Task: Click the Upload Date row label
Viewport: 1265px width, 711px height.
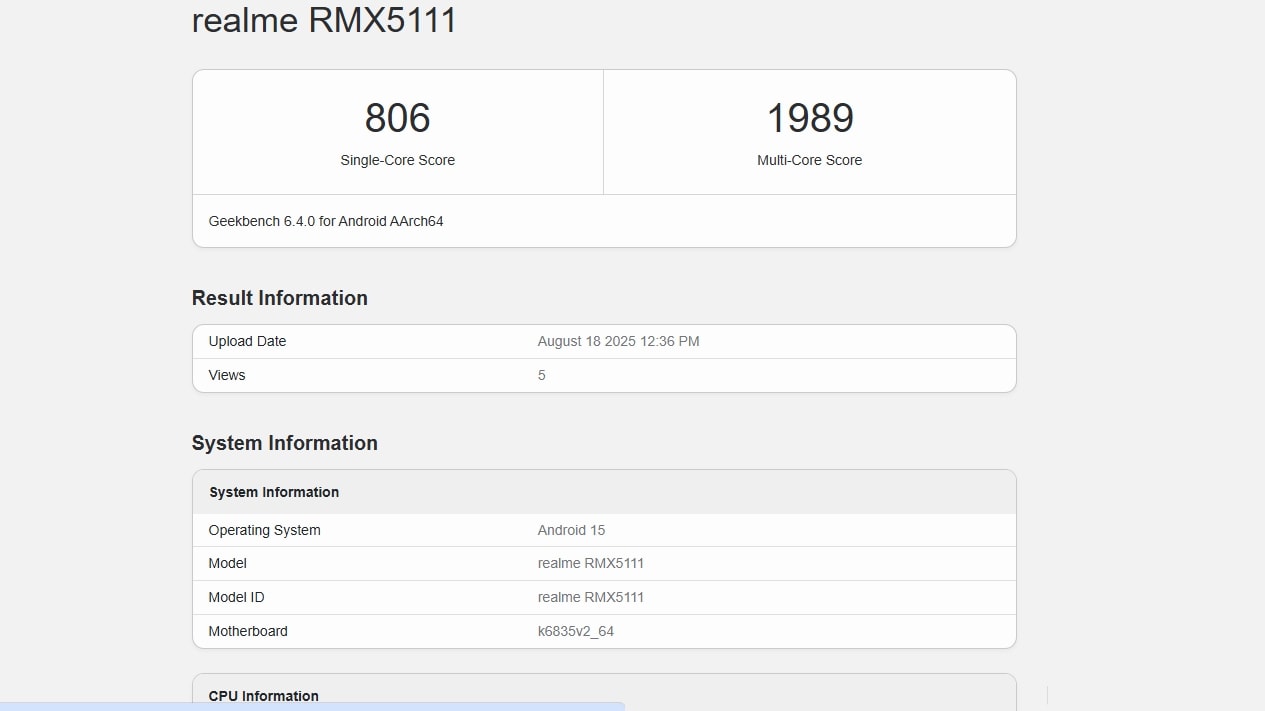Action: coord(247,341)
